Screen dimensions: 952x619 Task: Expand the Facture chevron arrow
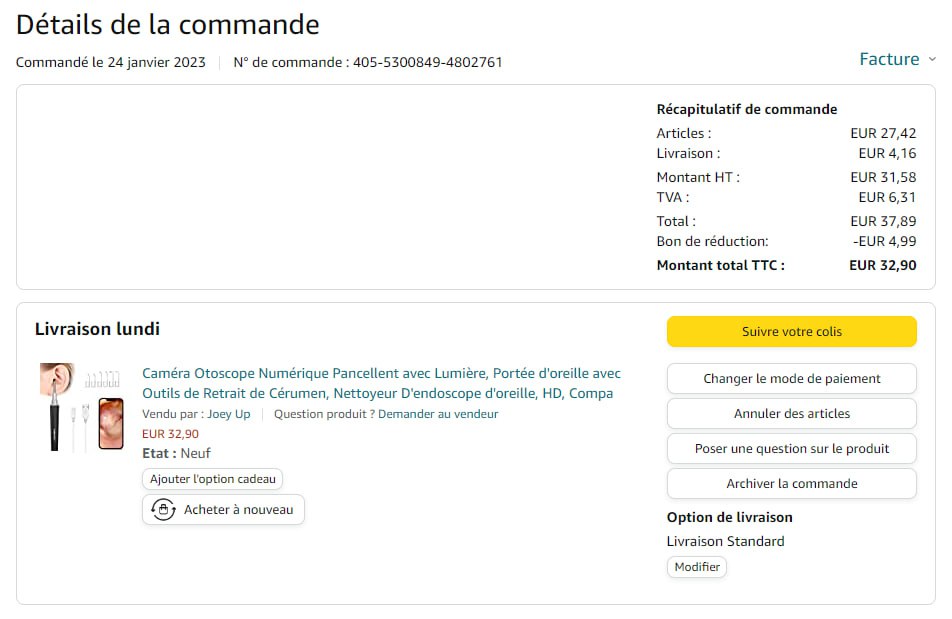coord(932,60)
